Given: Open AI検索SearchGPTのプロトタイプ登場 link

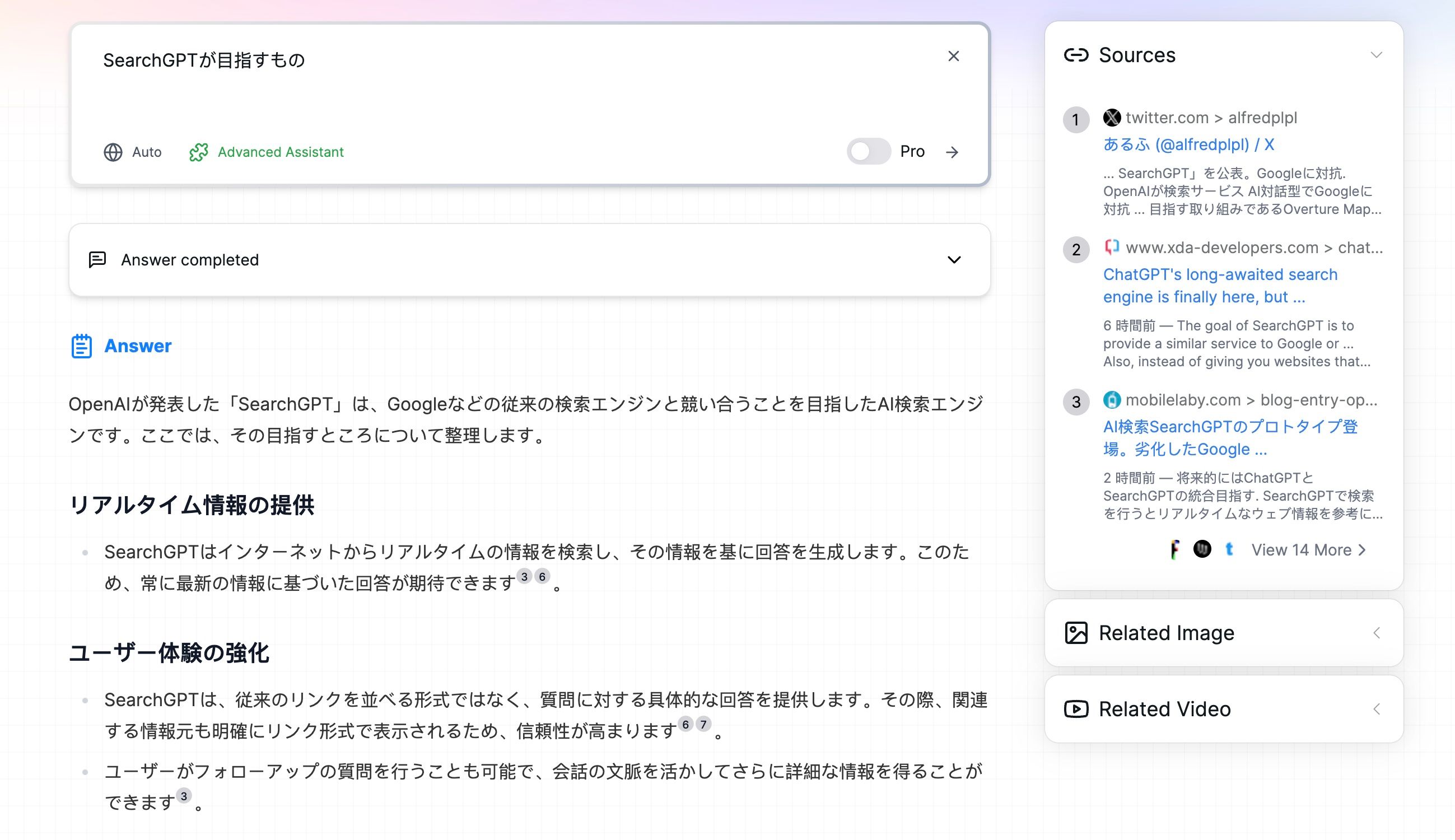Looking at the screenshot, I should pyautogui.click(x=1230, y=438).
